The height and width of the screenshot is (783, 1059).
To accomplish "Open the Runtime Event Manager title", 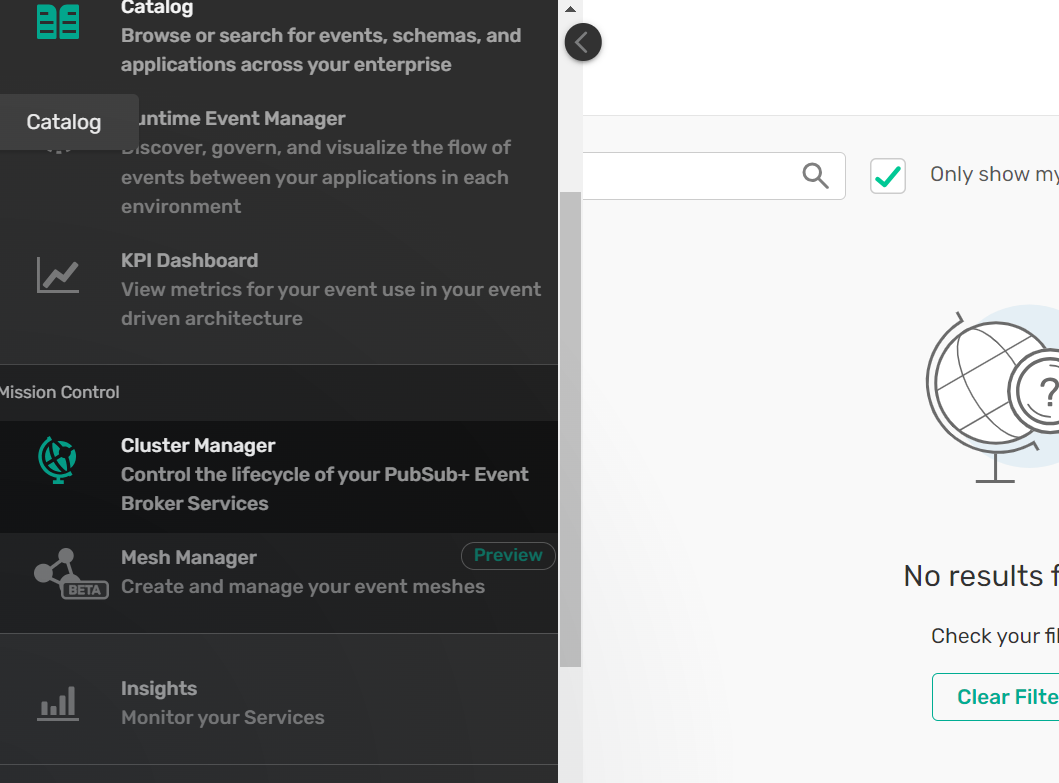I will pyautogui.click(x=240, y=119).
